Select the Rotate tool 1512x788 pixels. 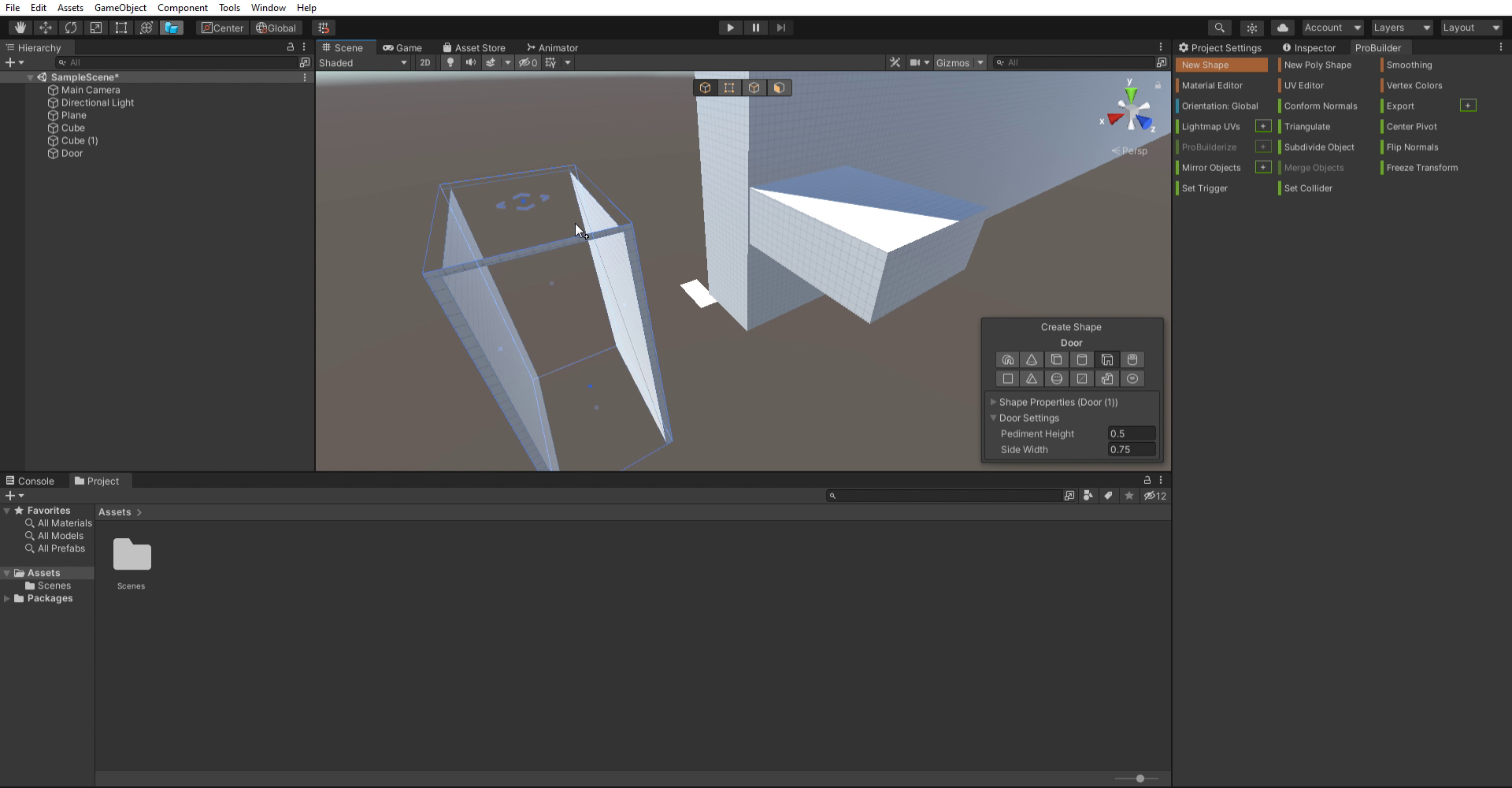coord(71,28)
